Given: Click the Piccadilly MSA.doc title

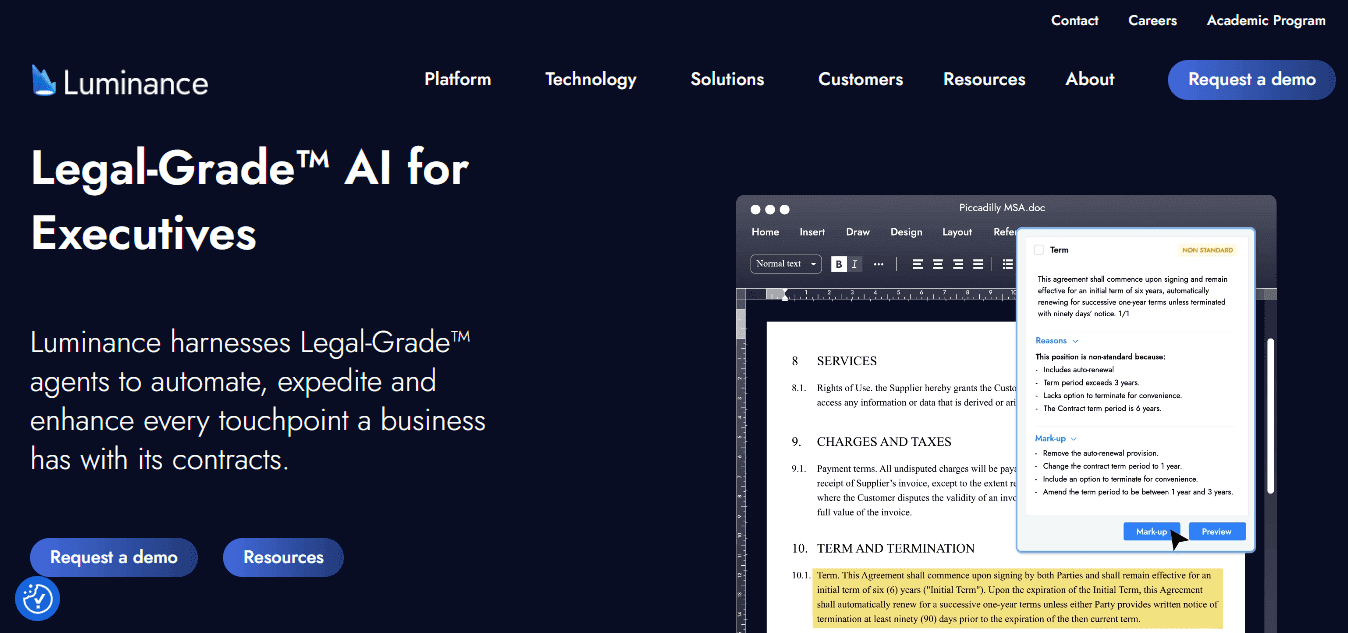Looking at the screenshot, I should (x=1001, y=208).
